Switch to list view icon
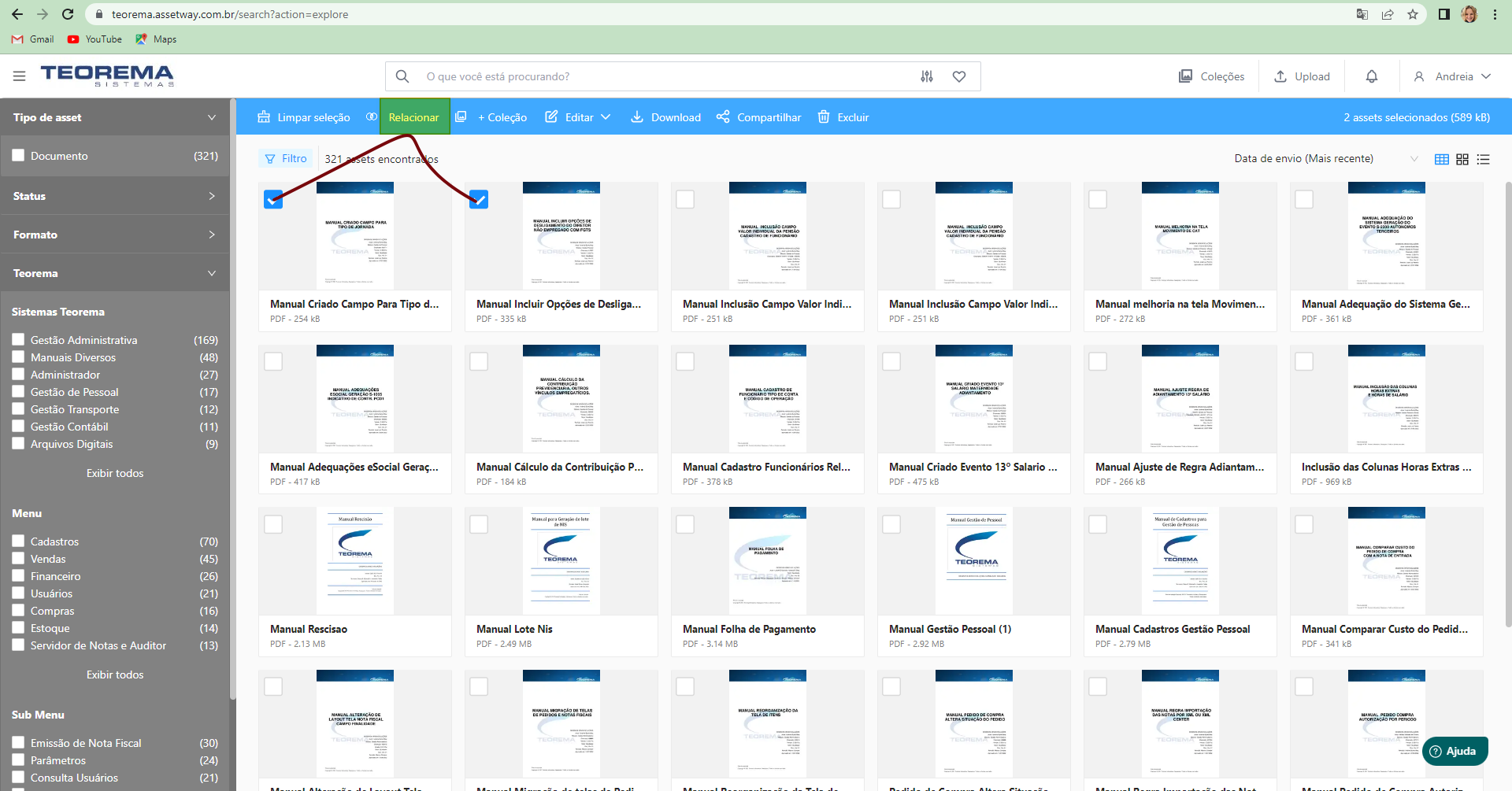 [1484, 159]
